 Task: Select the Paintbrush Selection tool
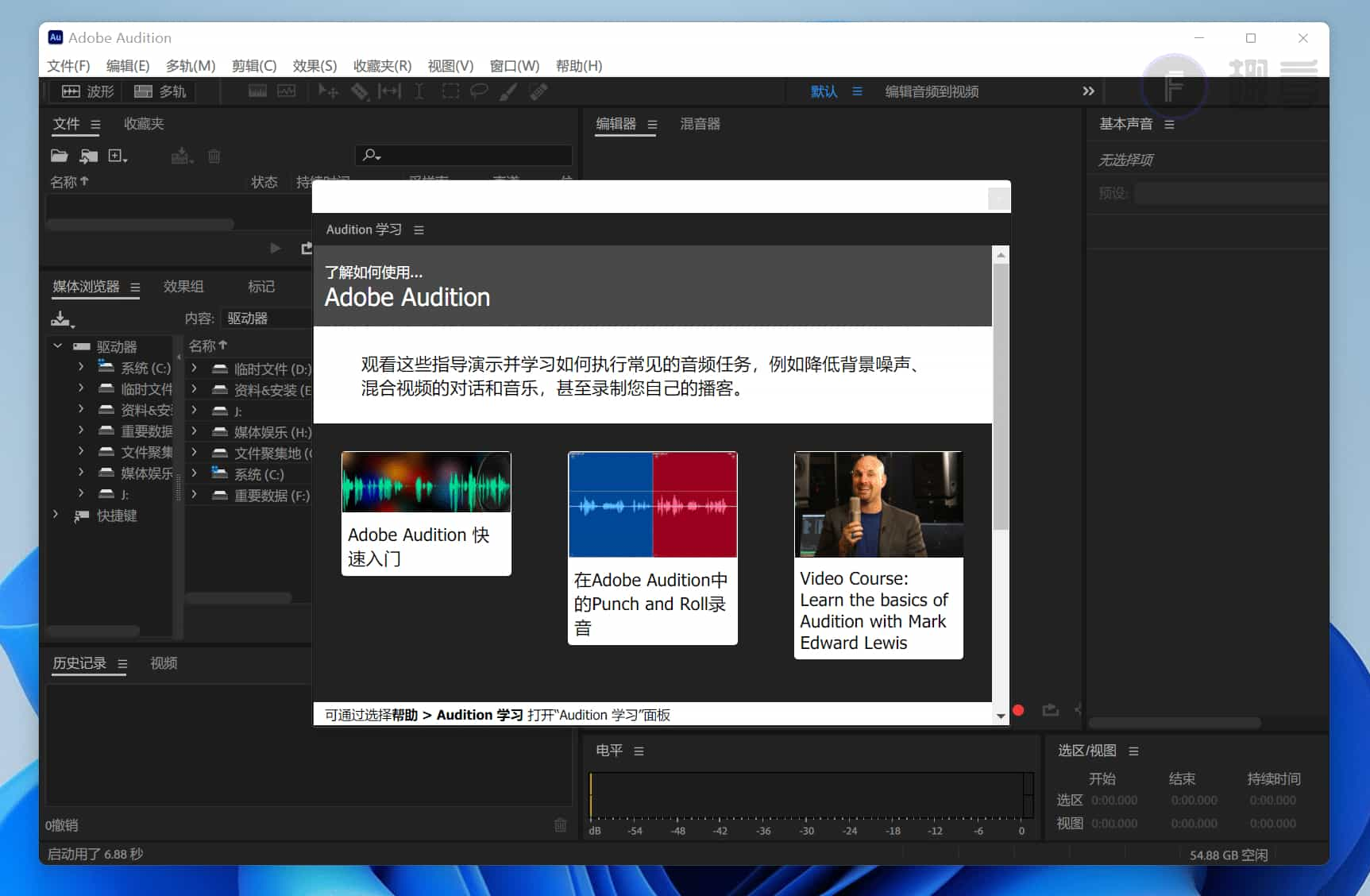pyautogui.click(x=508, y=91)
